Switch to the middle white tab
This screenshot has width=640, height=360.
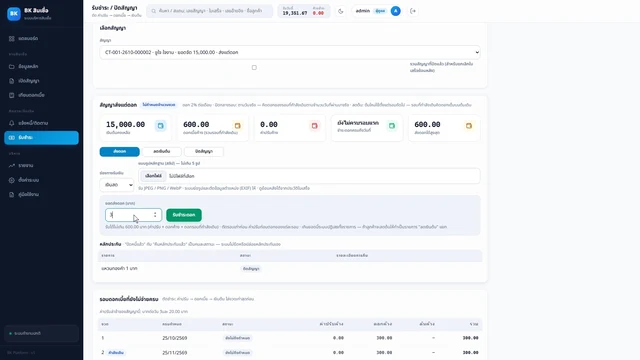tap(162, 151)
